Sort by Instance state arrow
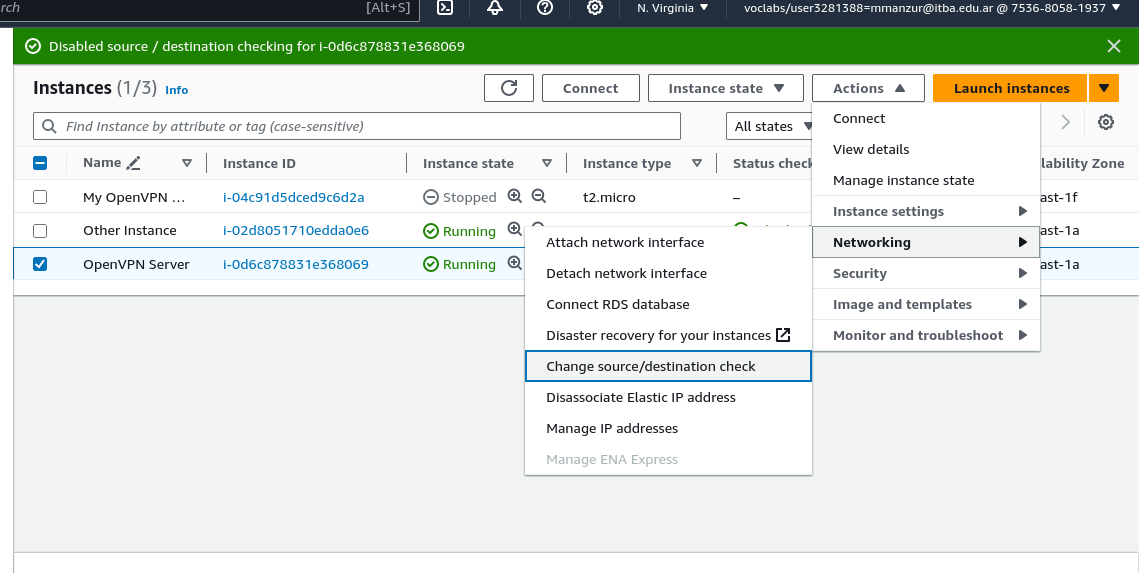 (547, 163)
